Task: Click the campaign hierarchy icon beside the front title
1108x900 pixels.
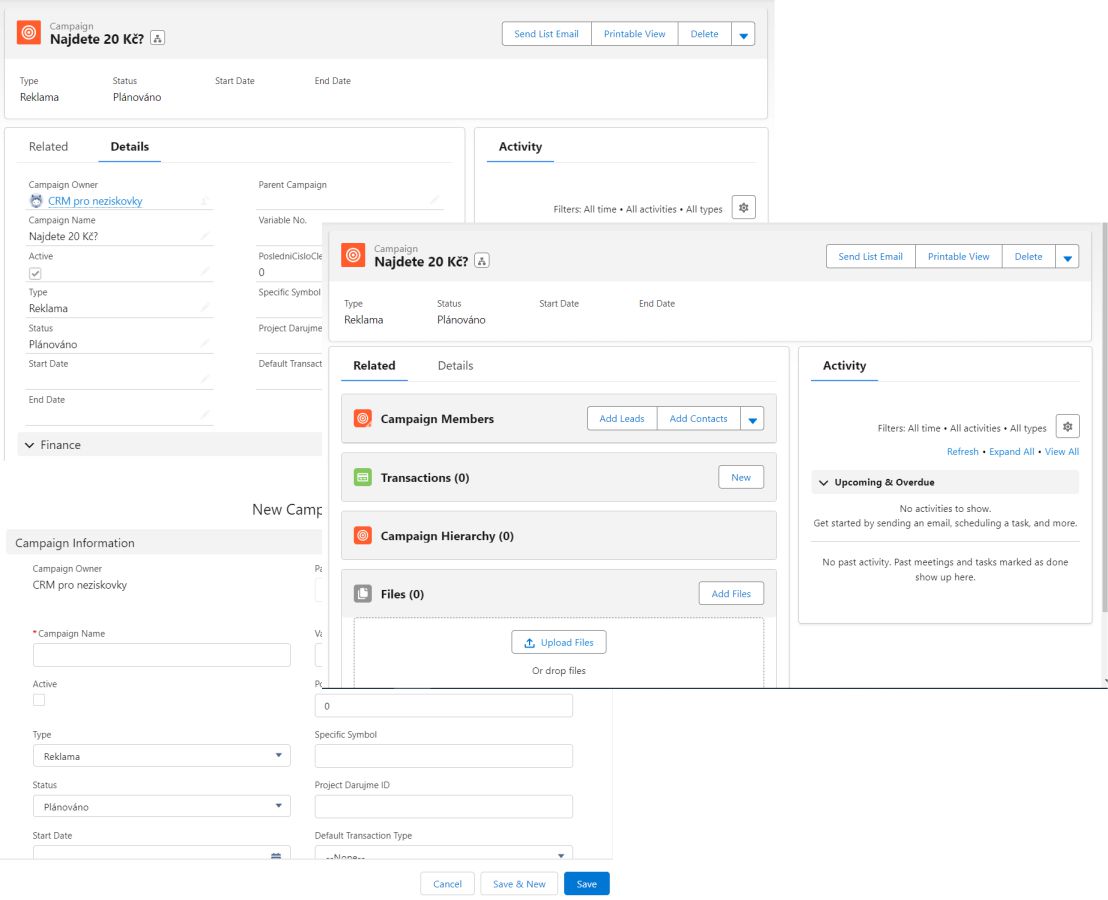Action: [x=482, y=262]
